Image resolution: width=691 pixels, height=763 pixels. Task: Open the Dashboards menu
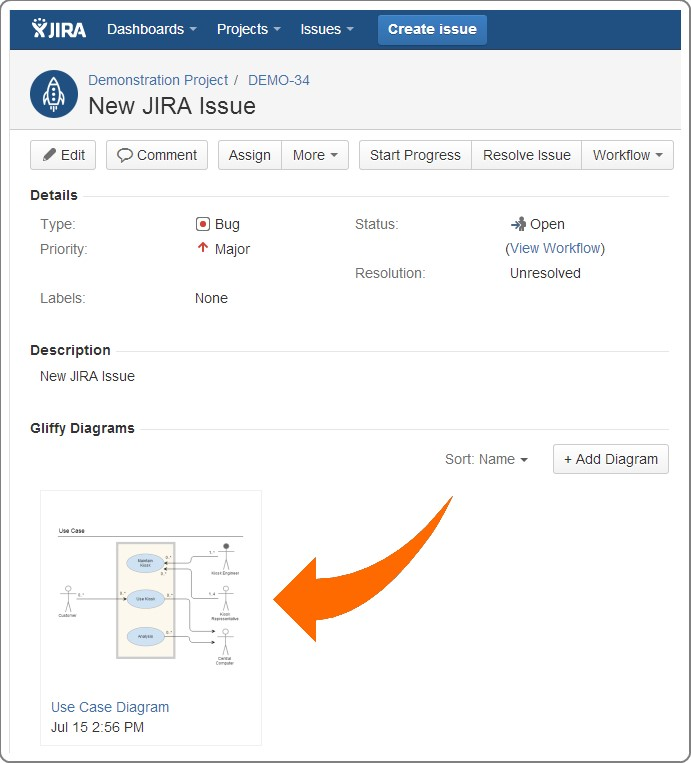152,29
